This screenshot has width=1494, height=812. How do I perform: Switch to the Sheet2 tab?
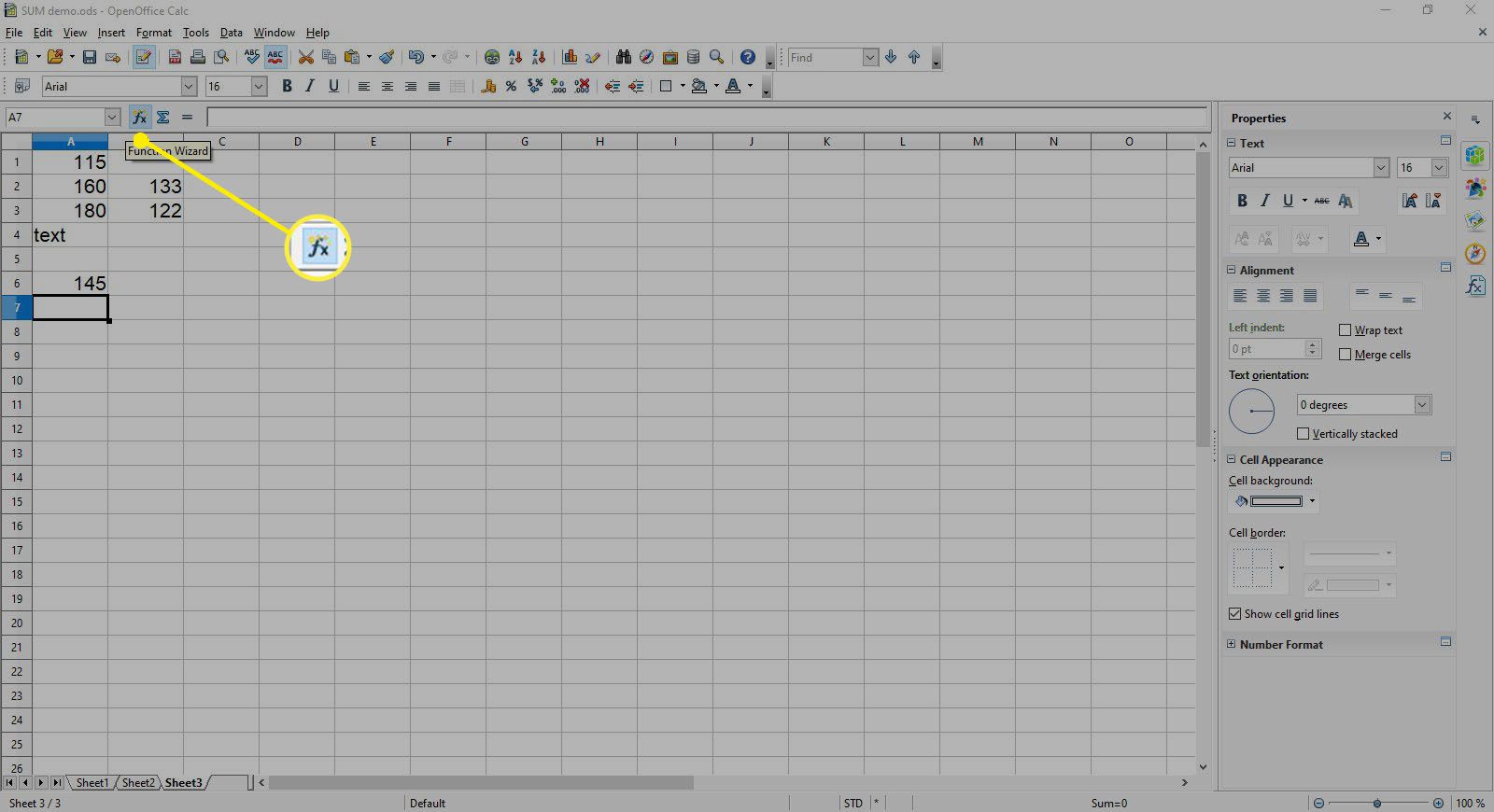pos(138,782)
